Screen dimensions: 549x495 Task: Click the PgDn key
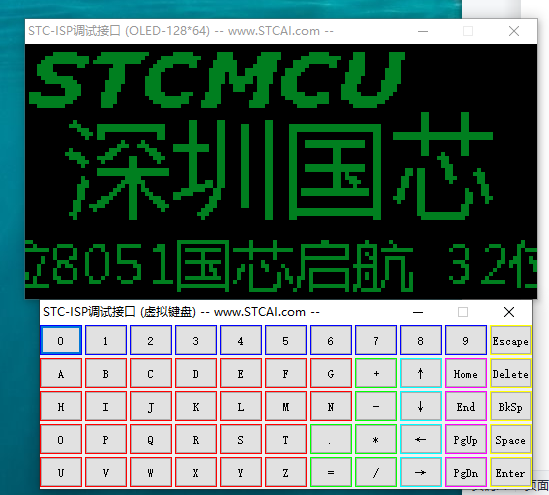[x=466, y=472]
